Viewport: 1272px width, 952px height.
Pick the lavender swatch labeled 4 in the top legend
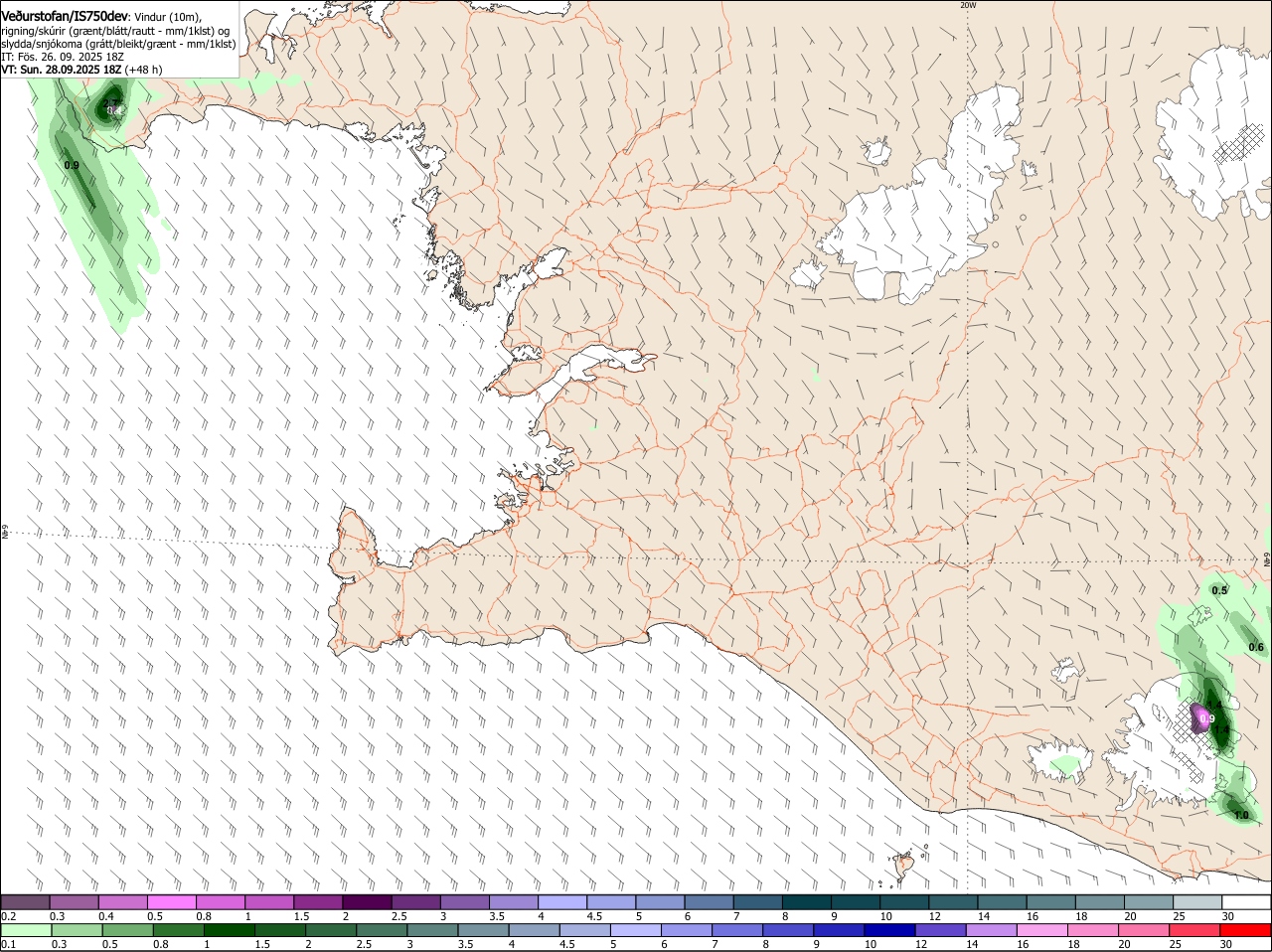click(562, 902)
